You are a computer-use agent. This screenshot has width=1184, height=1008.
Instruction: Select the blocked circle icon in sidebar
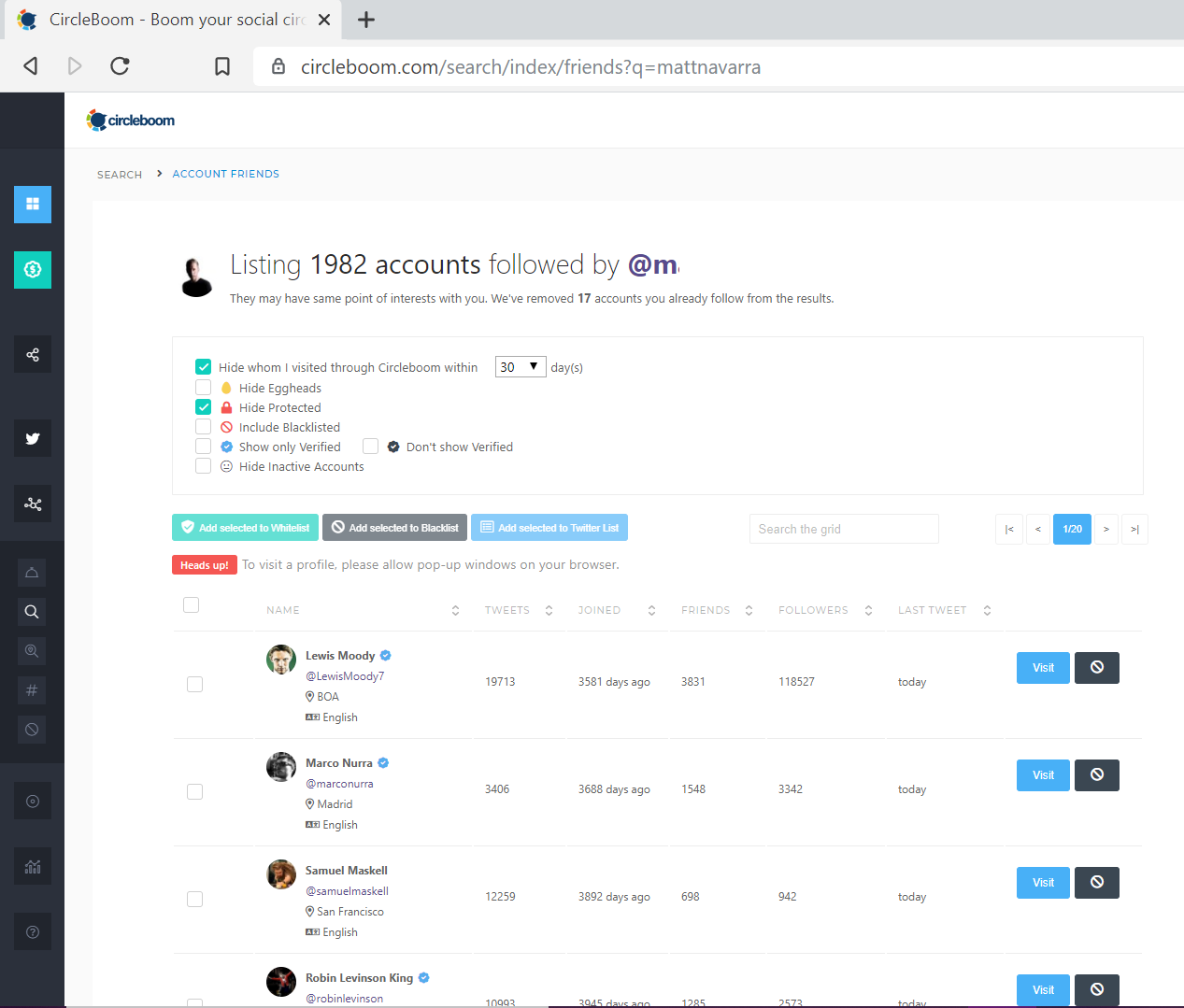[32, 729]
